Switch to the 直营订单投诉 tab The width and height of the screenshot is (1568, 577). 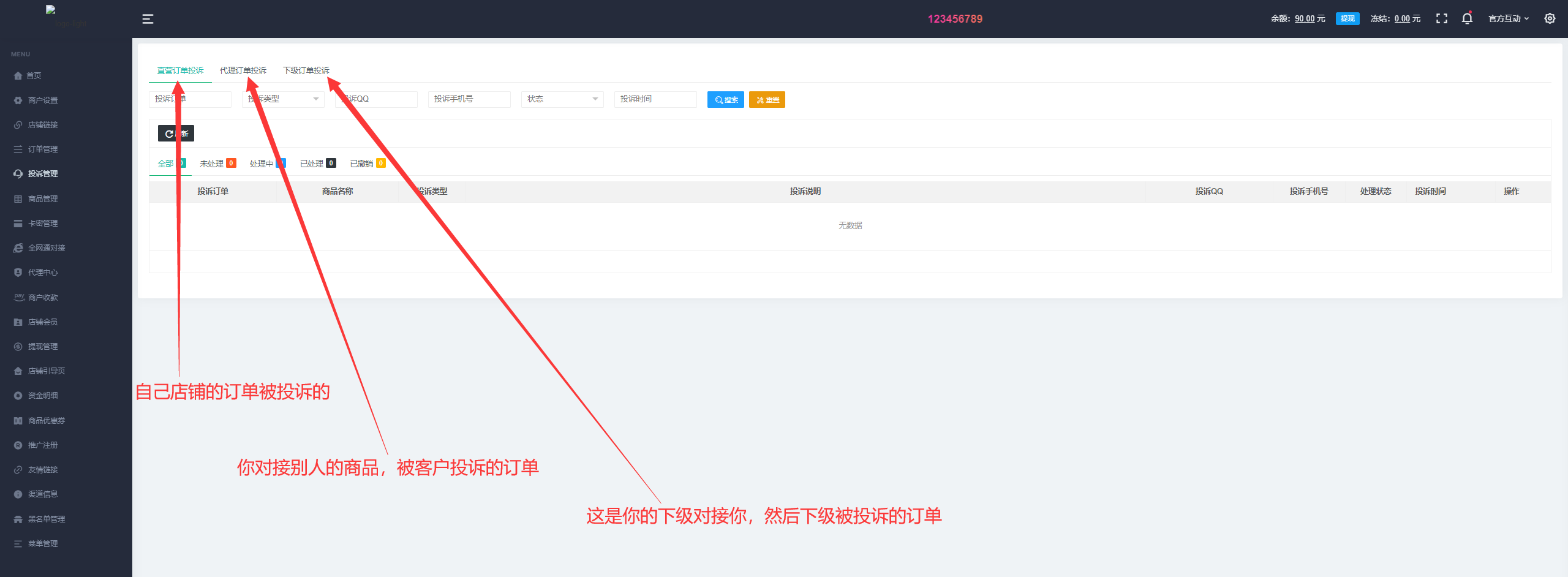pyautogui.click(x=180, y=70)
